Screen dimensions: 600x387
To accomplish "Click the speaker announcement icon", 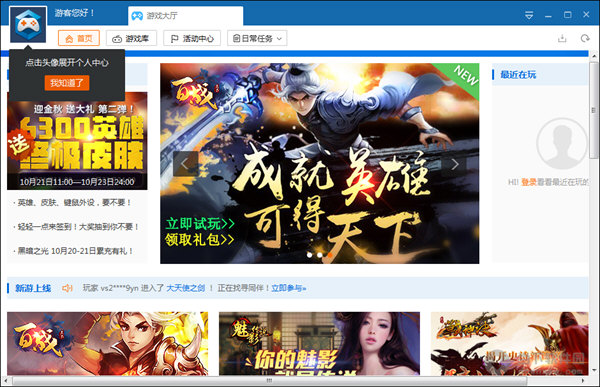I will click(x=67, y=288).
